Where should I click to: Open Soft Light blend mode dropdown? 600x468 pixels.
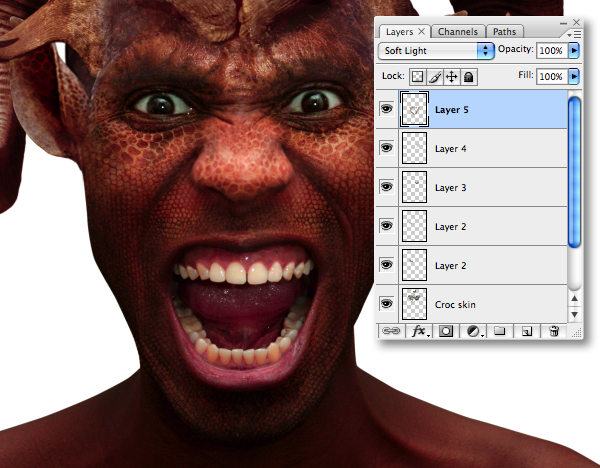point(436,51)
